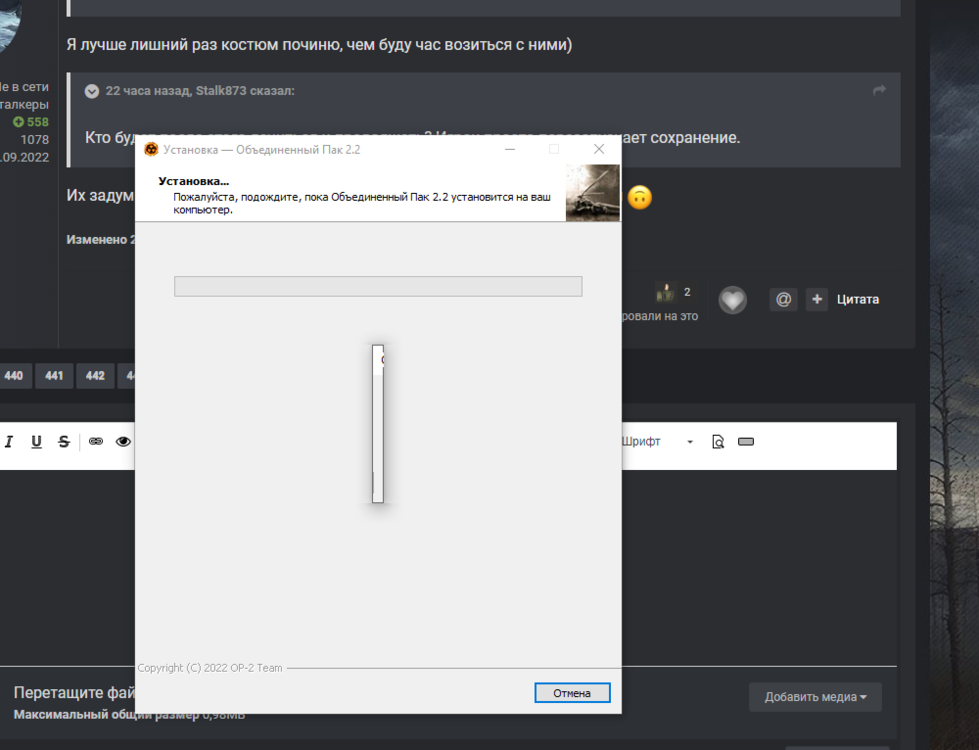Click the installer progress bar
The image size is (979, 750).
click(378, 286)
